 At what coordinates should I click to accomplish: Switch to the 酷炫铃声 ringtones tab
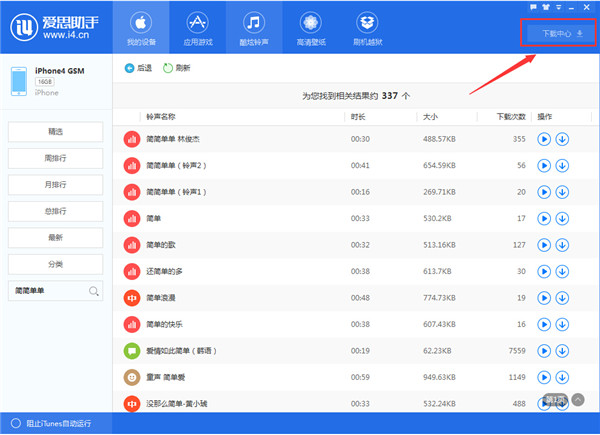pos(254,28)
